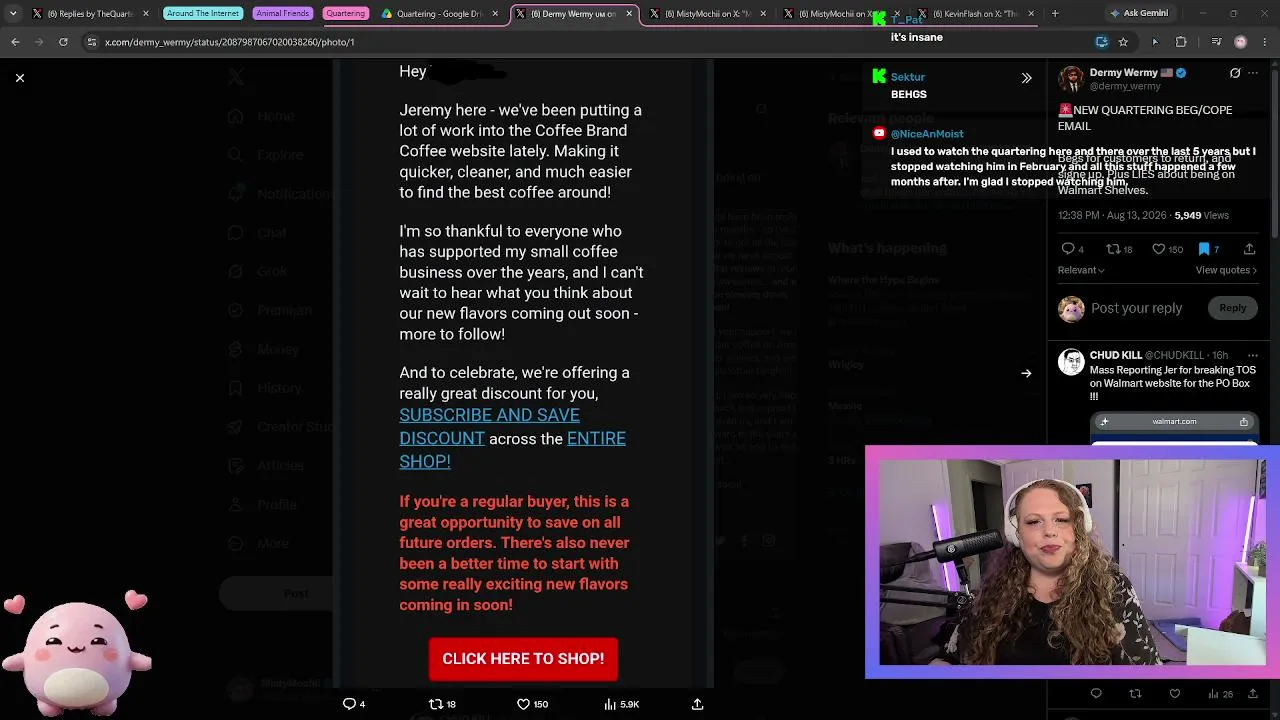Open the @NiceAnMoist chat username
This screenshot has width=1280, height=720.
point(926,134)
